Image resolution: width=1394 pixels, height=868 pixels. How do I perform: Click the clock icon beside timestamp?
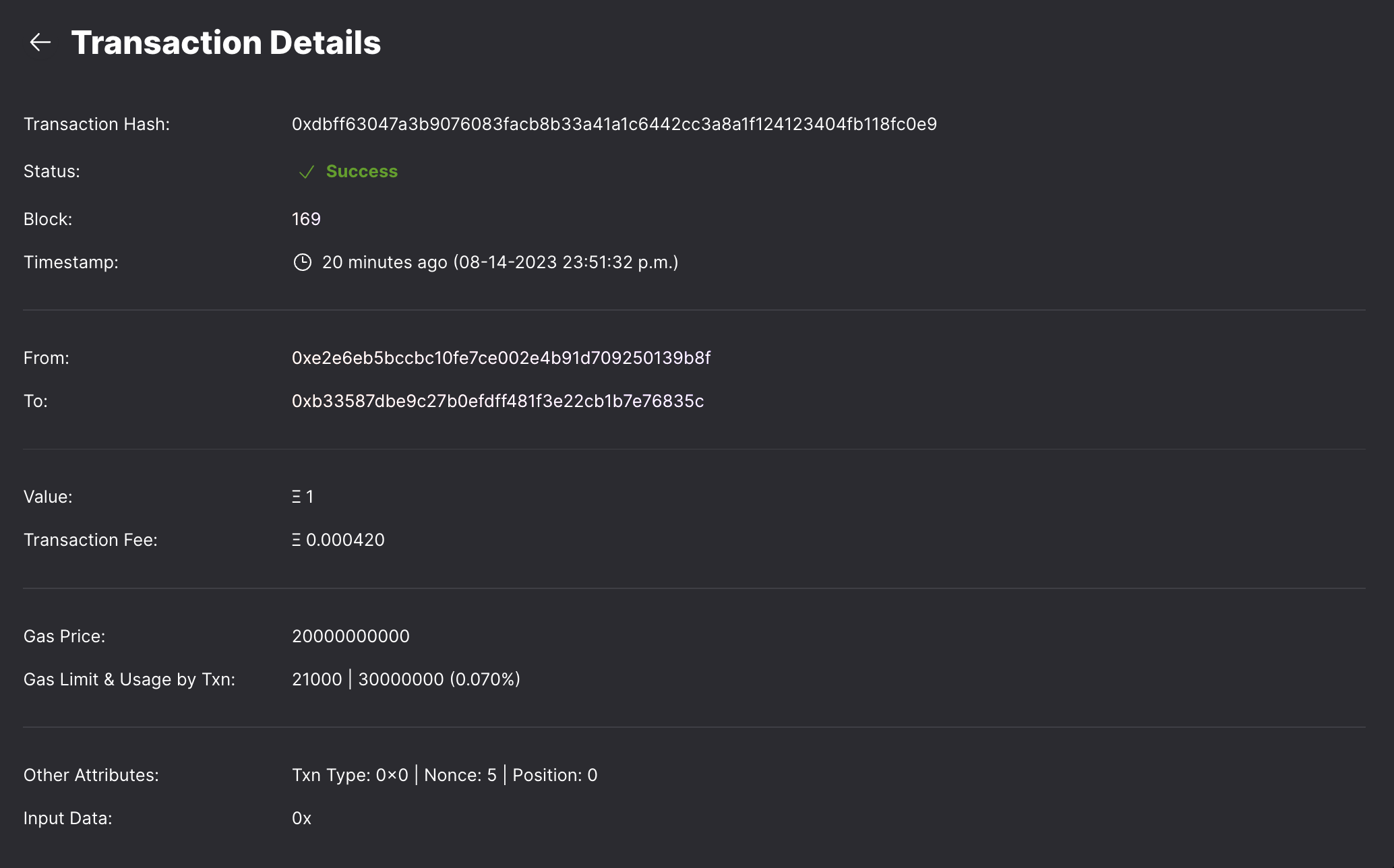303,262
